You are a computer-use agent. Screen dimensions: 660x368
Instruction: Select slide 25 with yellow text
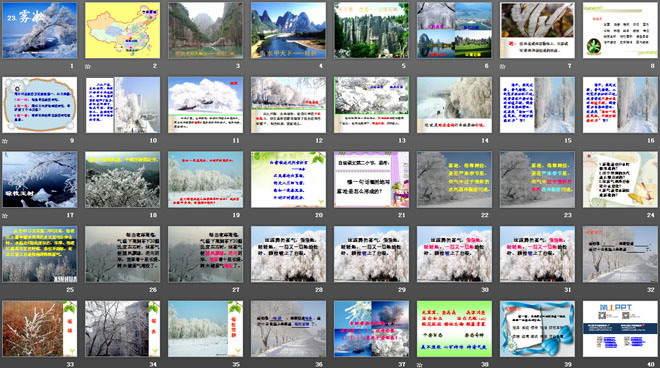pyautogui.click(x=40, y=254)
